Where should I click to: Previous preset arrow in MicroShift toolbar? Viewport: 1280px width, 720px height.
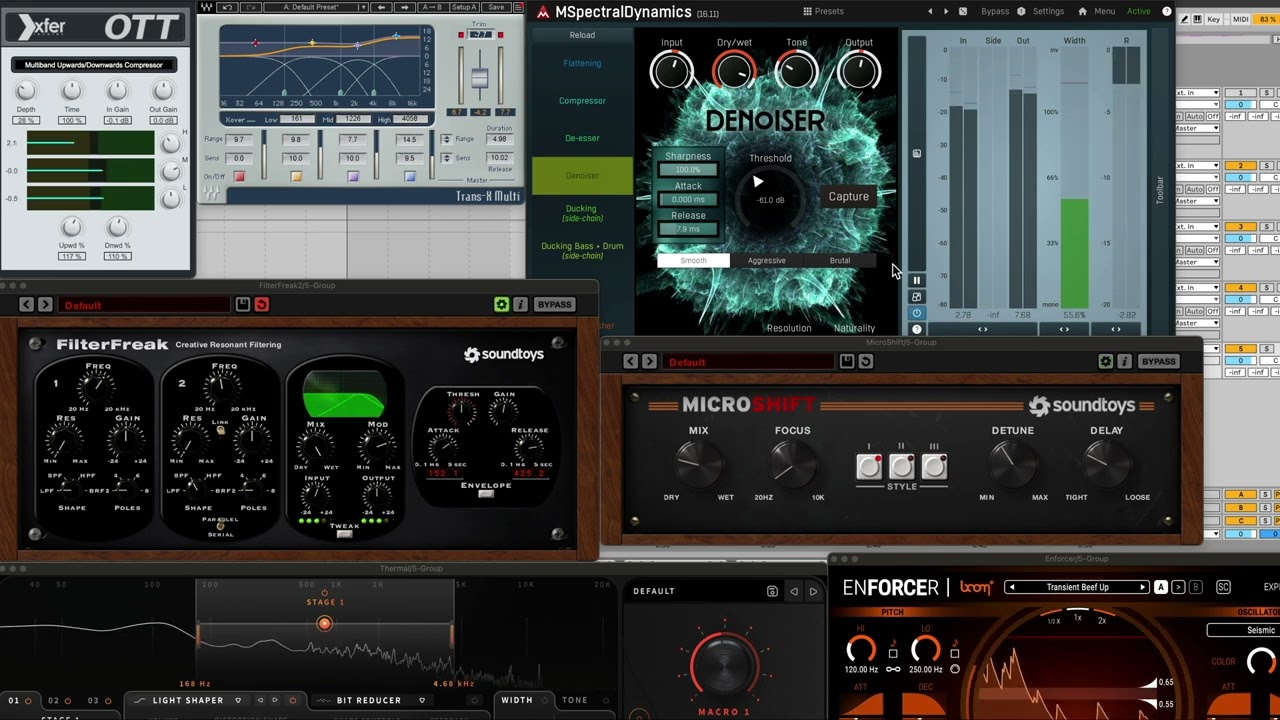coord(630,361)
